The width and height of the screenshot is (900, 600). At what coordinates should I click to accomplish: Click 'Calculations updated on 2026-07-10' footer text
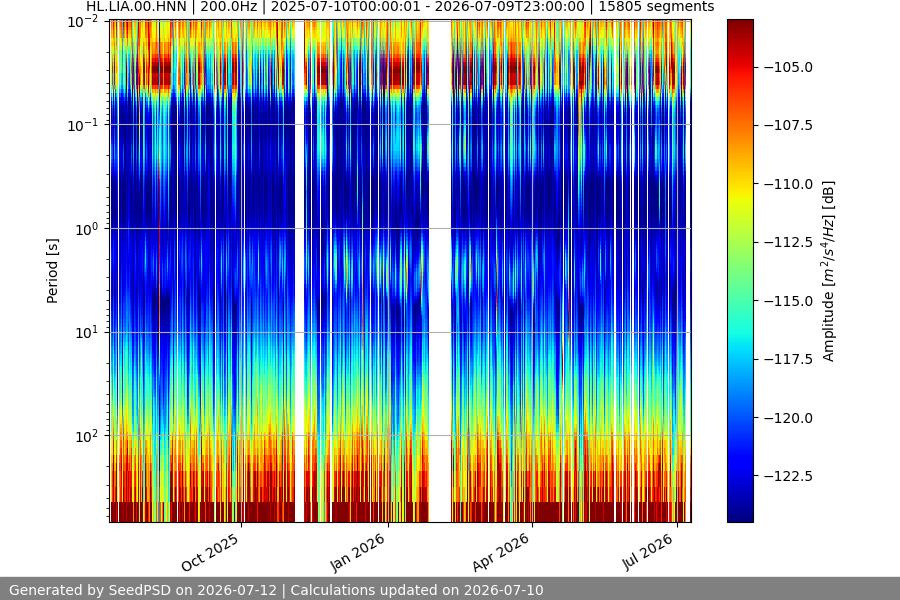pyautogui.click(x=417, y=590)
